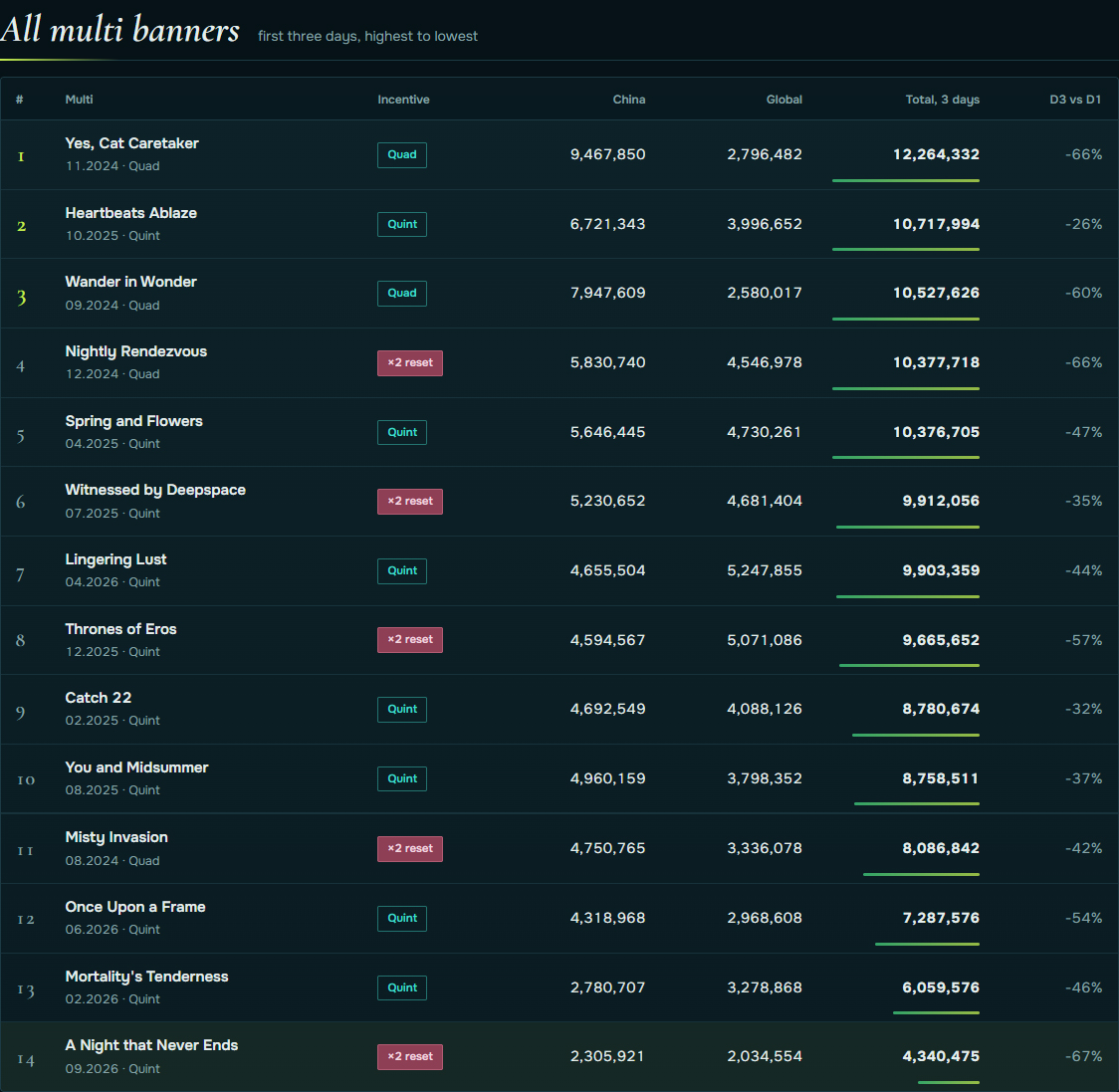
Task: Select the "Global" column header
Action: point(783,100)
